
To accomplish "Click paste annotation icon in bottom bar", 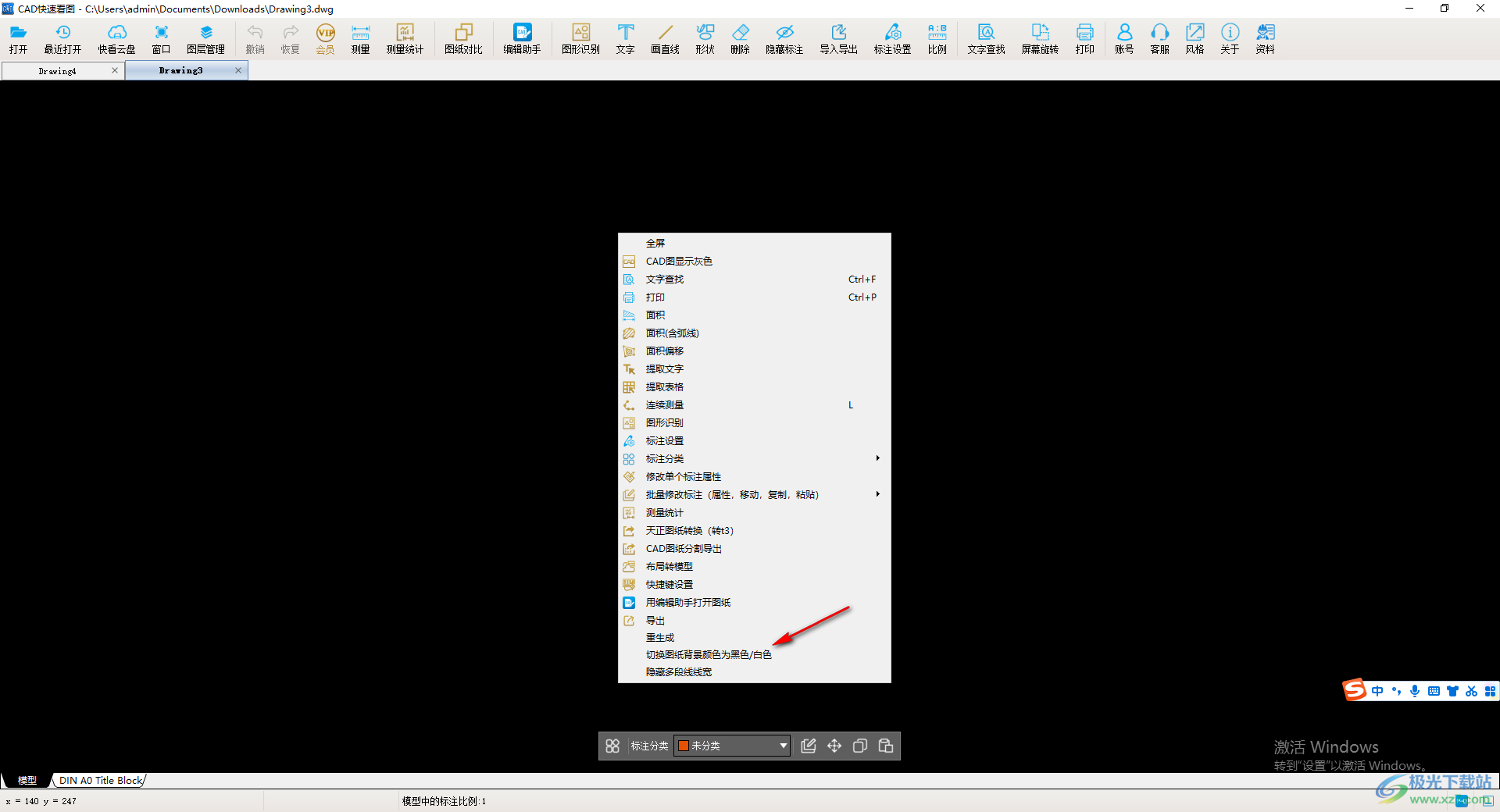I will (x=886, y=746).
